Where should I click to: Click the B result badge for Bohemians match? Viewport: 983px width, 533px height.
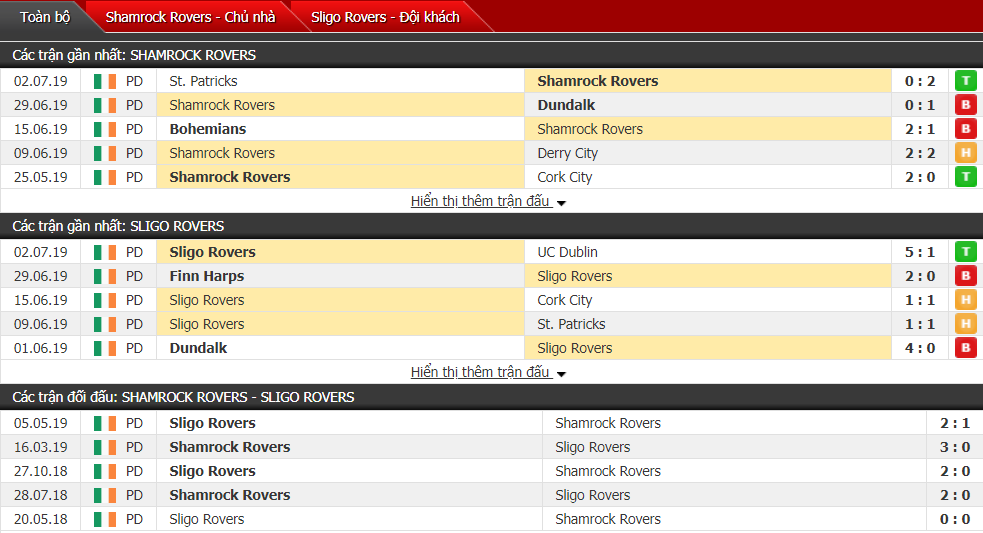pyautogui.click(x=965, y=129)
